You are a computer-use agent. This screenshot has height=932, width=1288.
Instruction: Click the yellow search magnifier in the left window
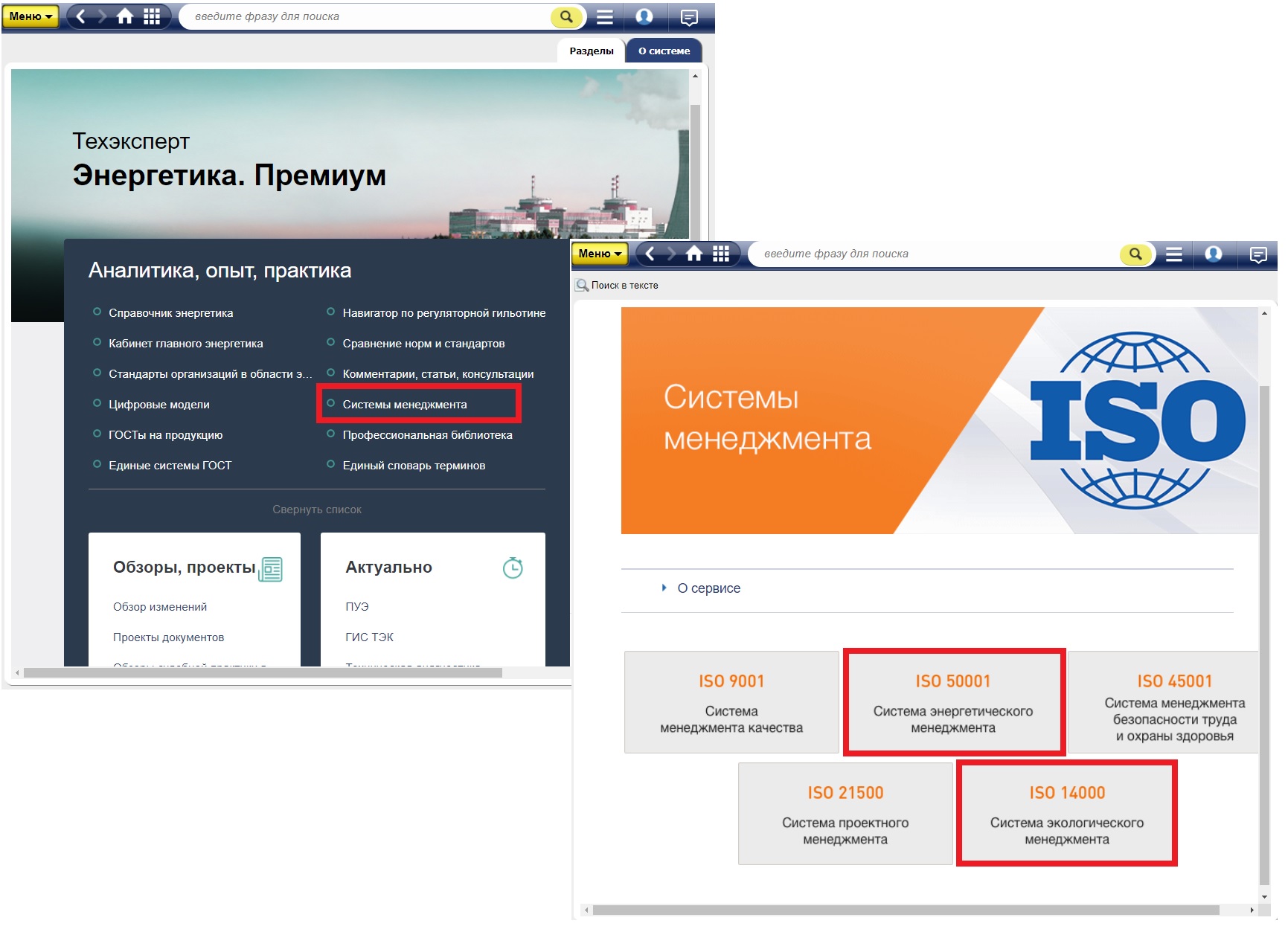click(566, 16)
